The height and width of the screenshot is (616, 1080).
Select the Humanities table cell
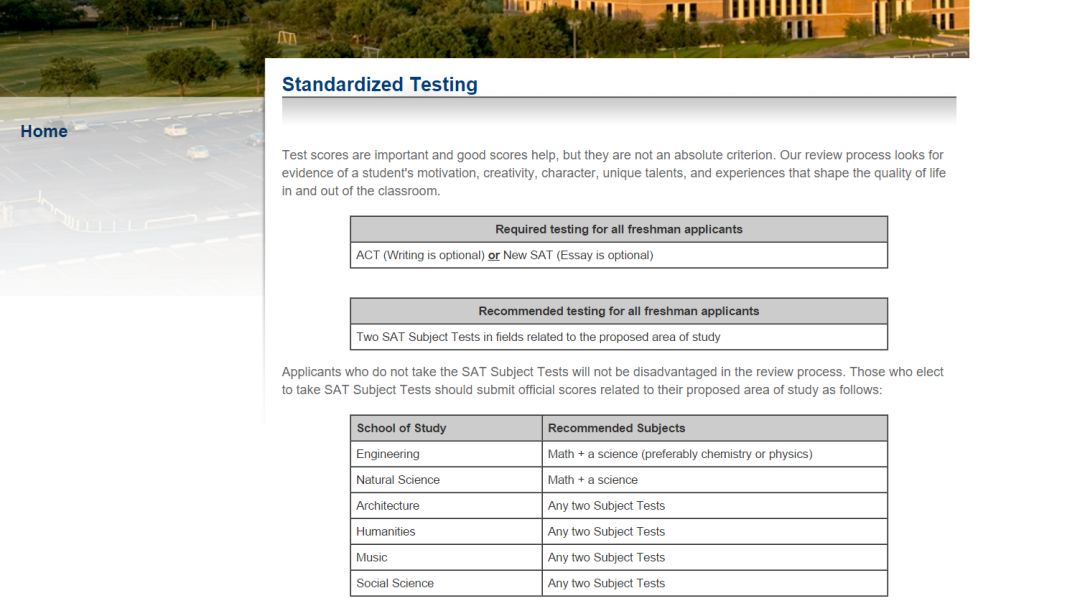[x=446, y=531]
